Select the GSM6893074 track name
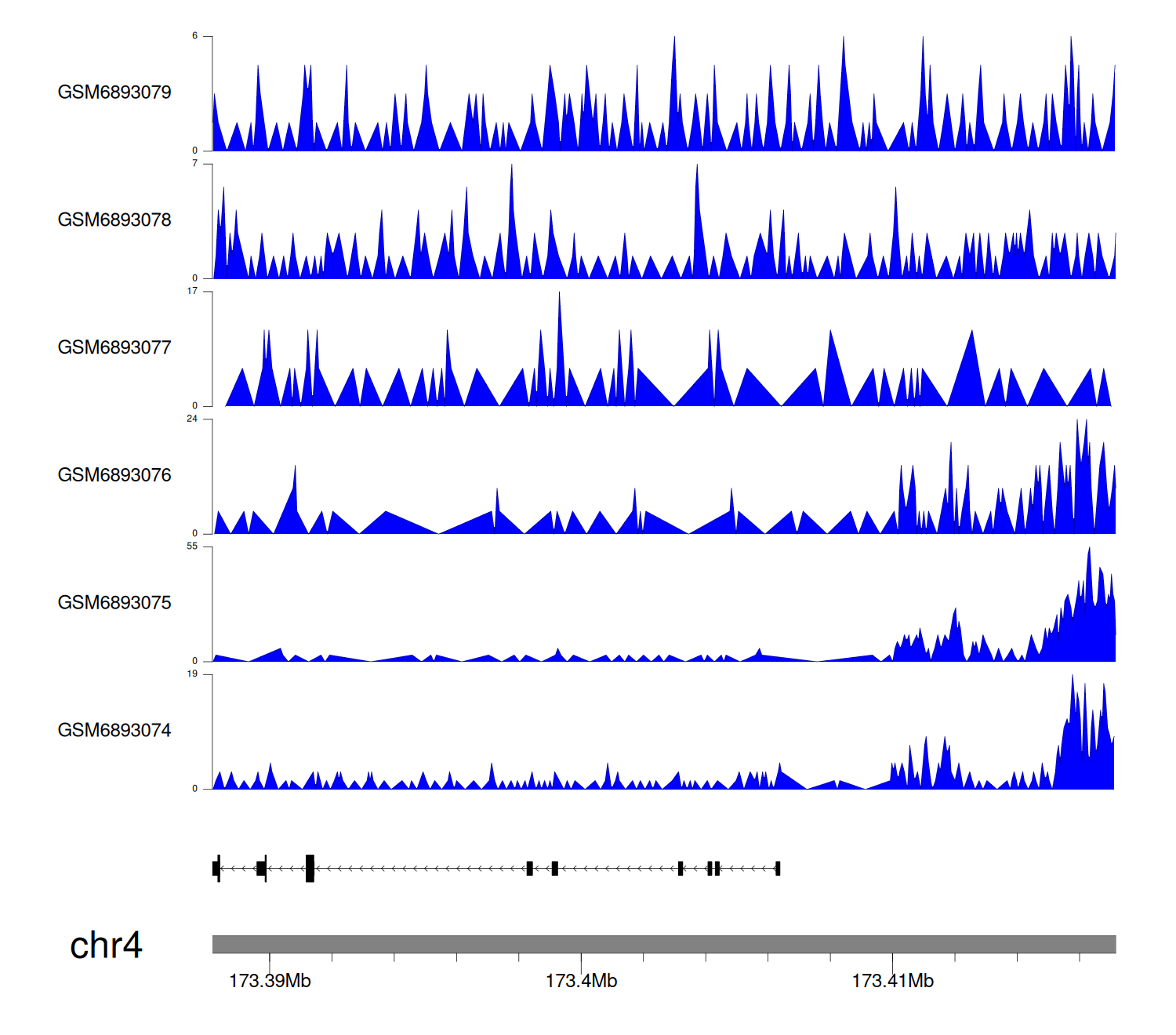Viewport: 1176px width, 1035px height. (x=114, y=731)
